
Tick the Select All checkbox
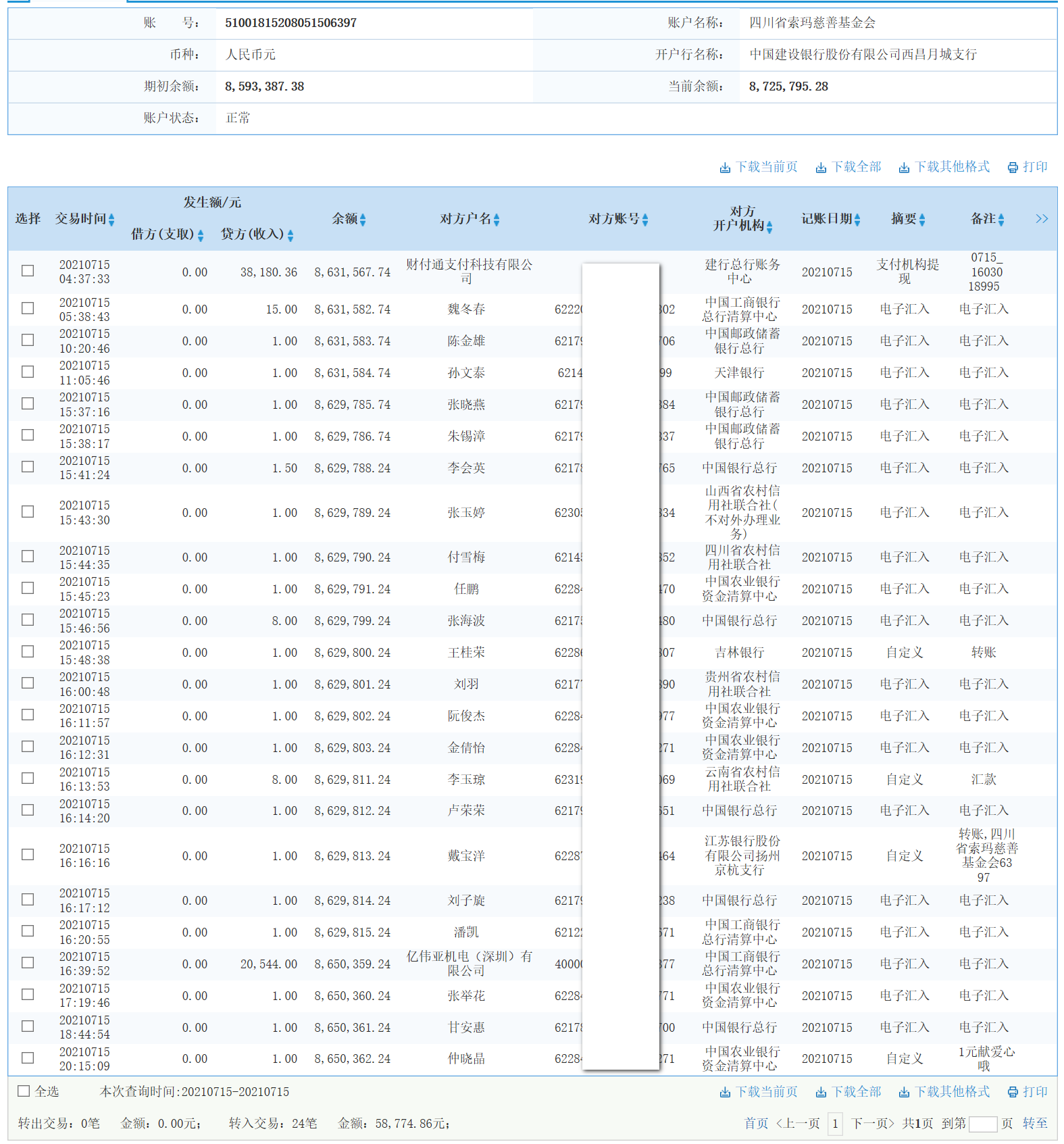pyautogui.click(x=24, y=1091)
